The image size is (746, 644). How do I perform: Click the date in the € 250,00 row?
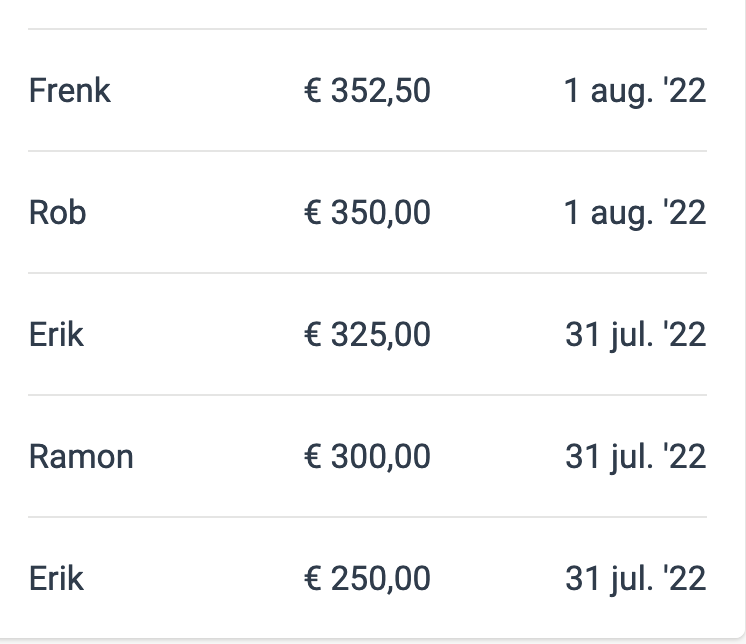(x=635, y=579)
